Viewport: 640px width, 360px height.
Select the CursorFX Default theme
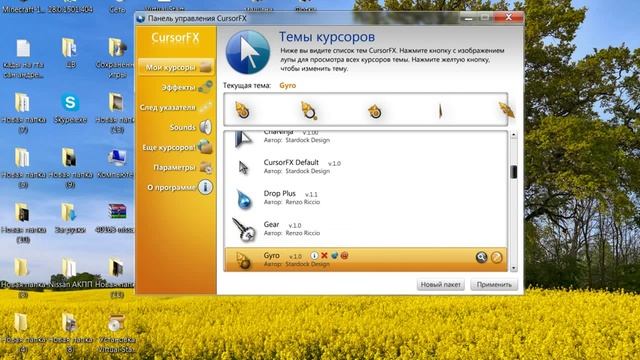(x=366, y=167)
